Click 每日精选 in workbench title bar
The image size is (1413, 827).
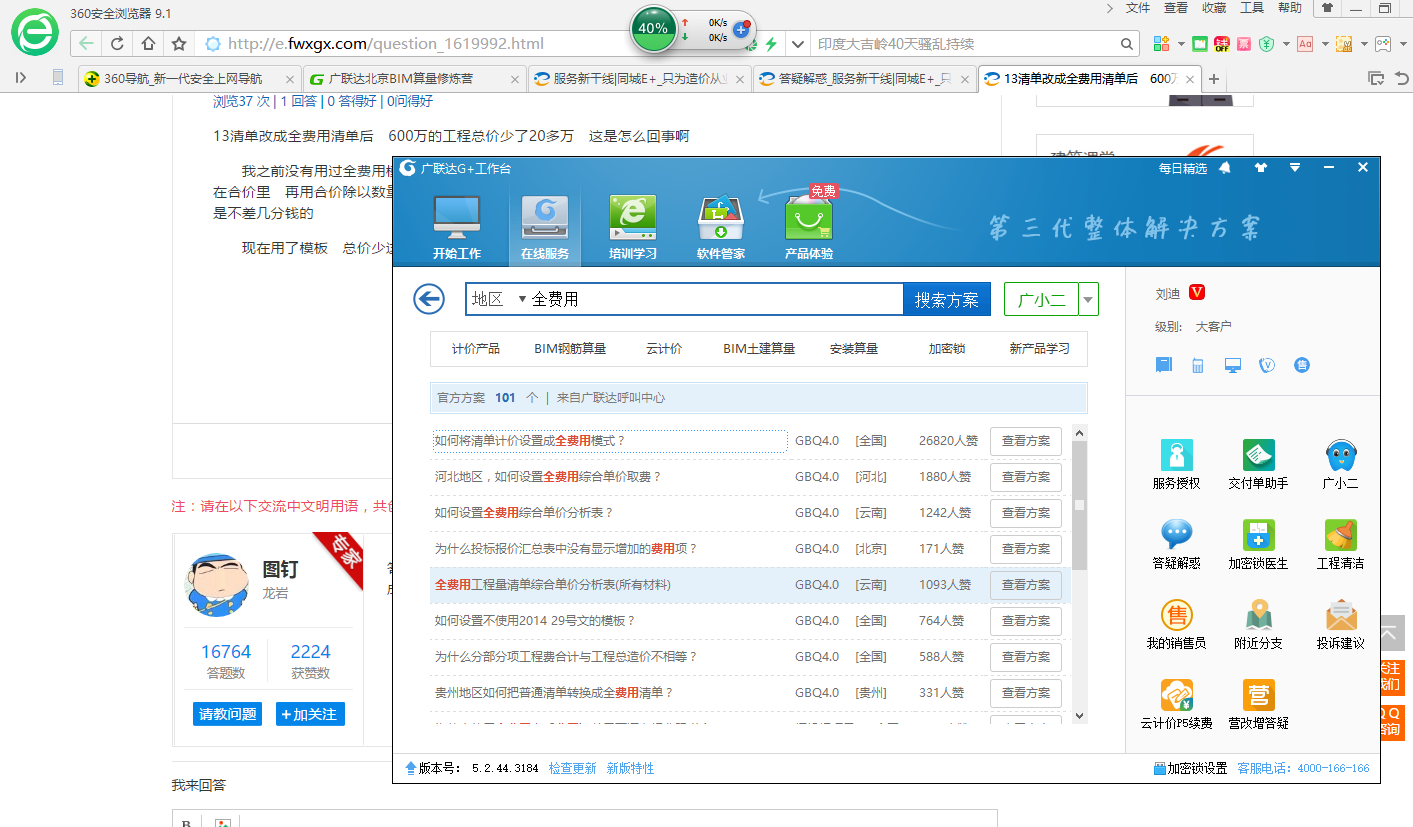coord(1183,169)
